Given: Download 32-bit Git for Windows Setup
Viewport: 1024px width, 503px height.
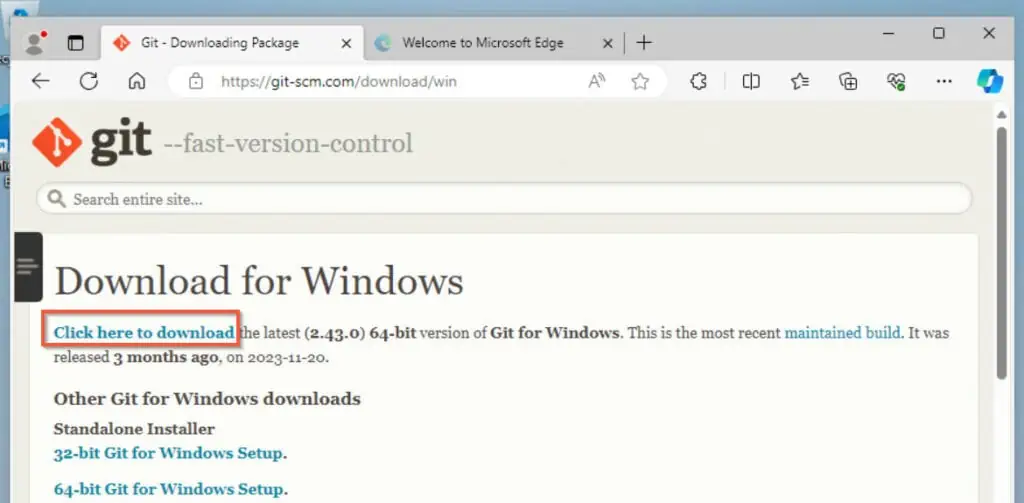Looking at the screenshot, I should tap(168, 453).
